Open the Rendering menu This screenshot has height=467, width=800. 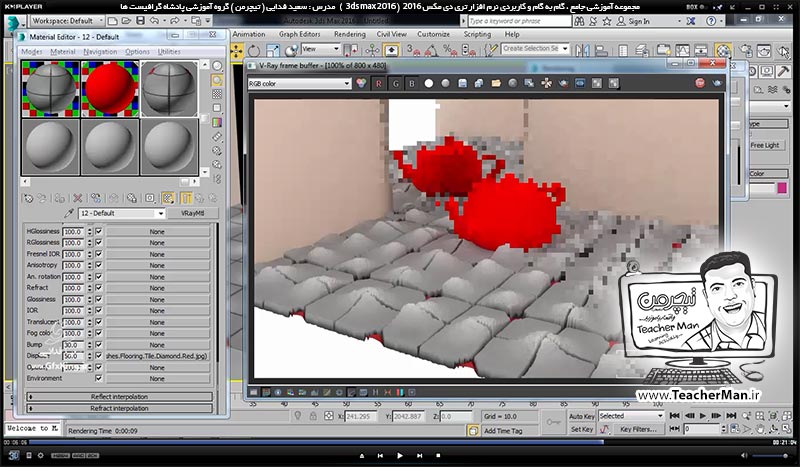(349, 34)
